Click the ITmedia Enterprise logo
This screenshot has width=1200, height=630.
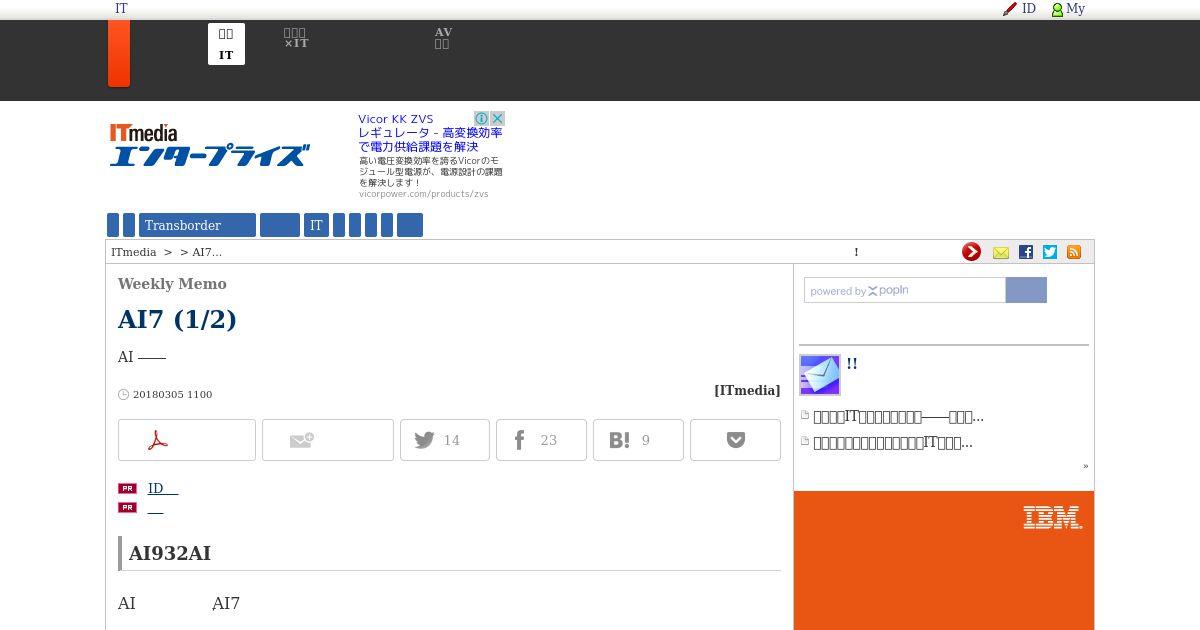point(209,145)
